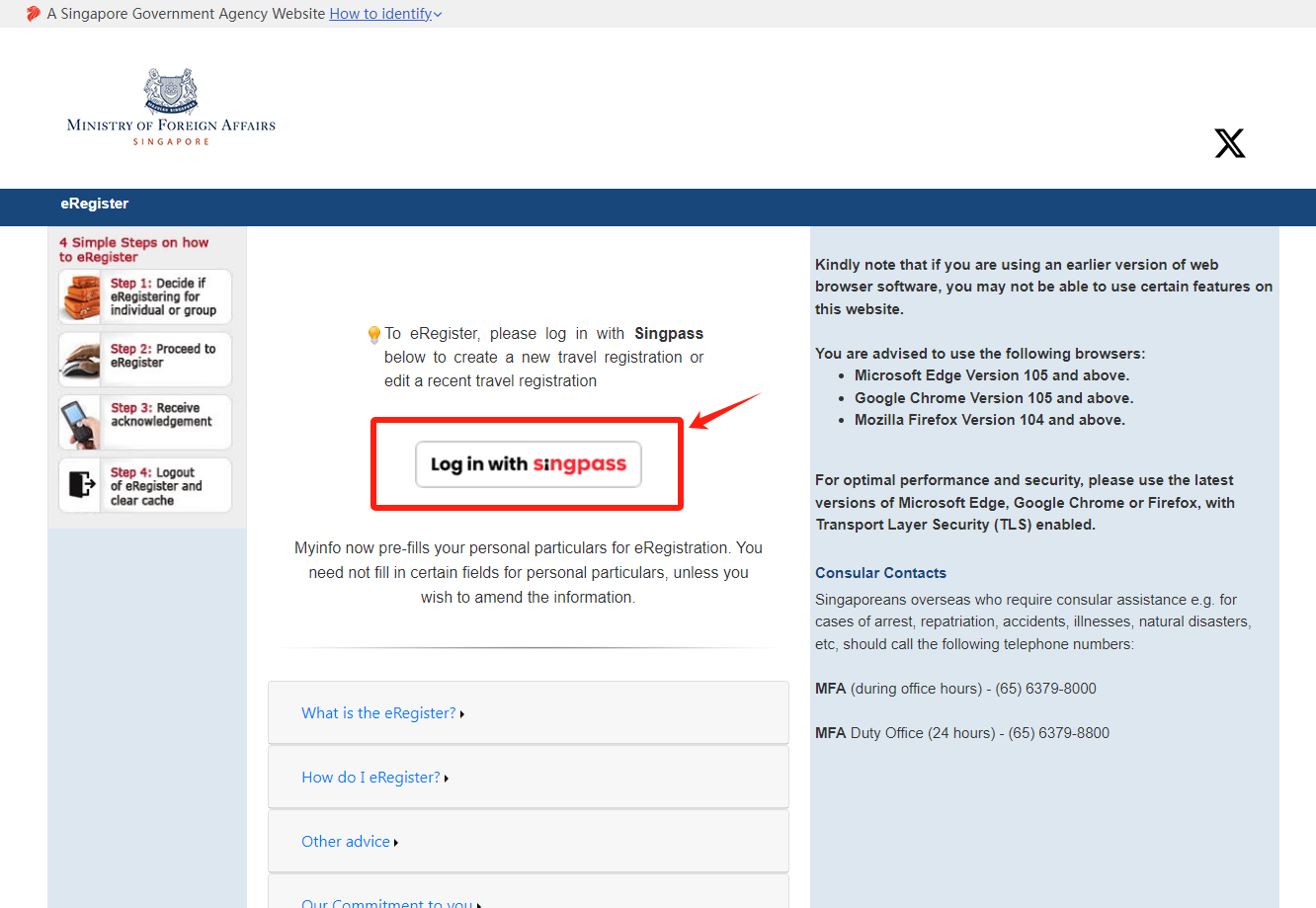
Task: Click the logout door icon for Step 4
Action: click(x=81, y=484)
